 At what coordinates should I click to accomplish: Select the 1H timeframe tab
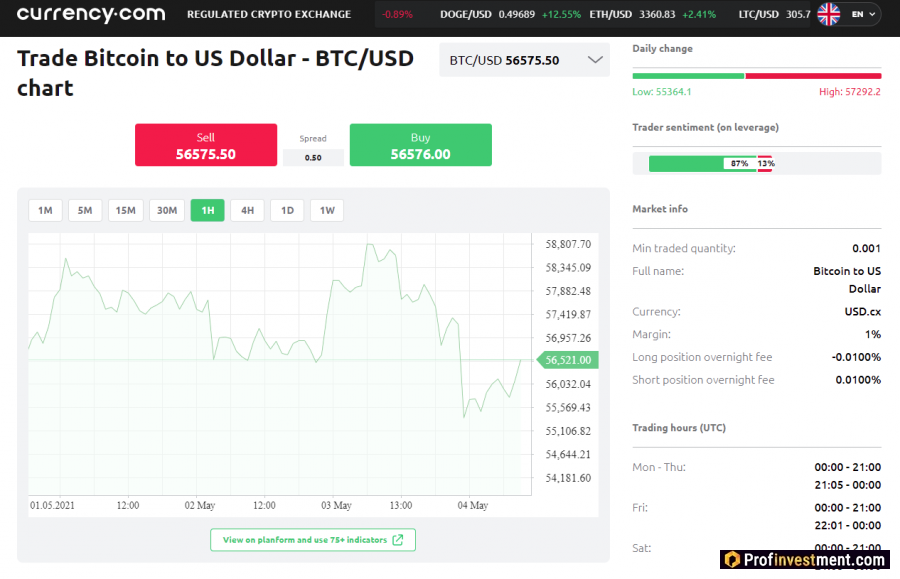point(208,211)
